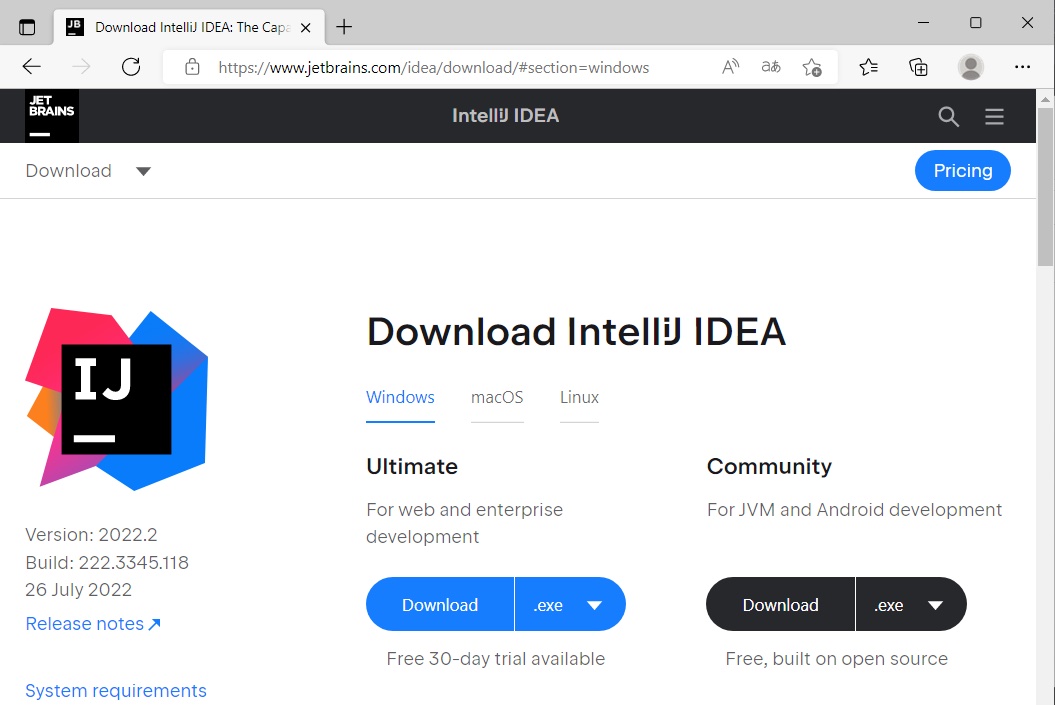Download the Ultimate edition
Screen dimensions: 1055x705
coord(440,605)
